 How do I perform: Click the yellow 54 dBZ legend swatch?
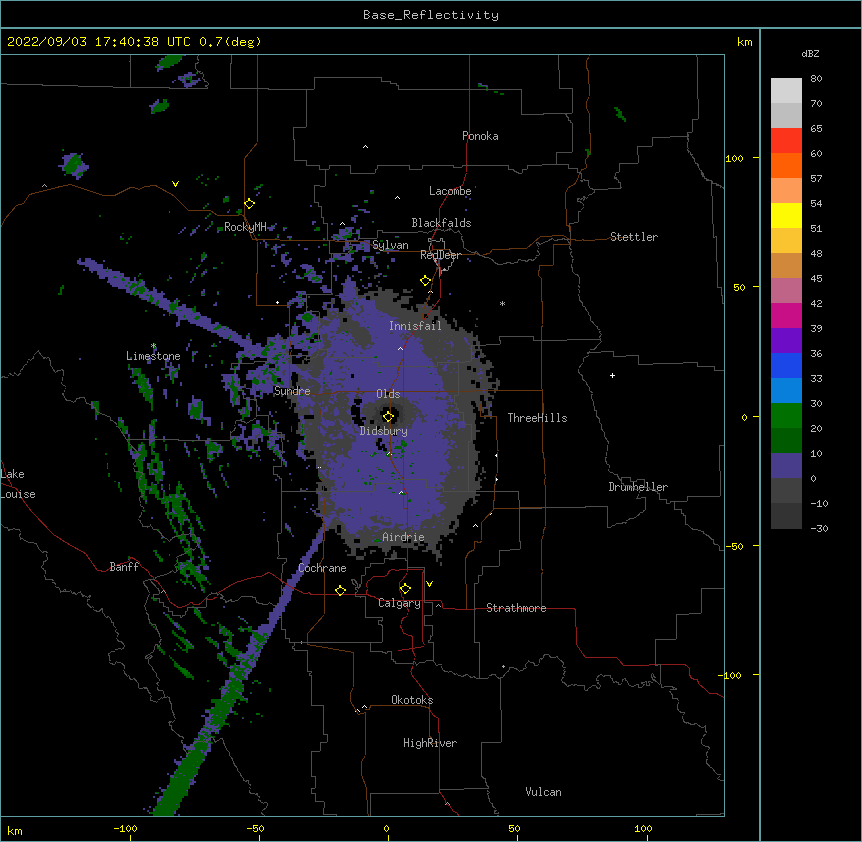coord(786,215)
